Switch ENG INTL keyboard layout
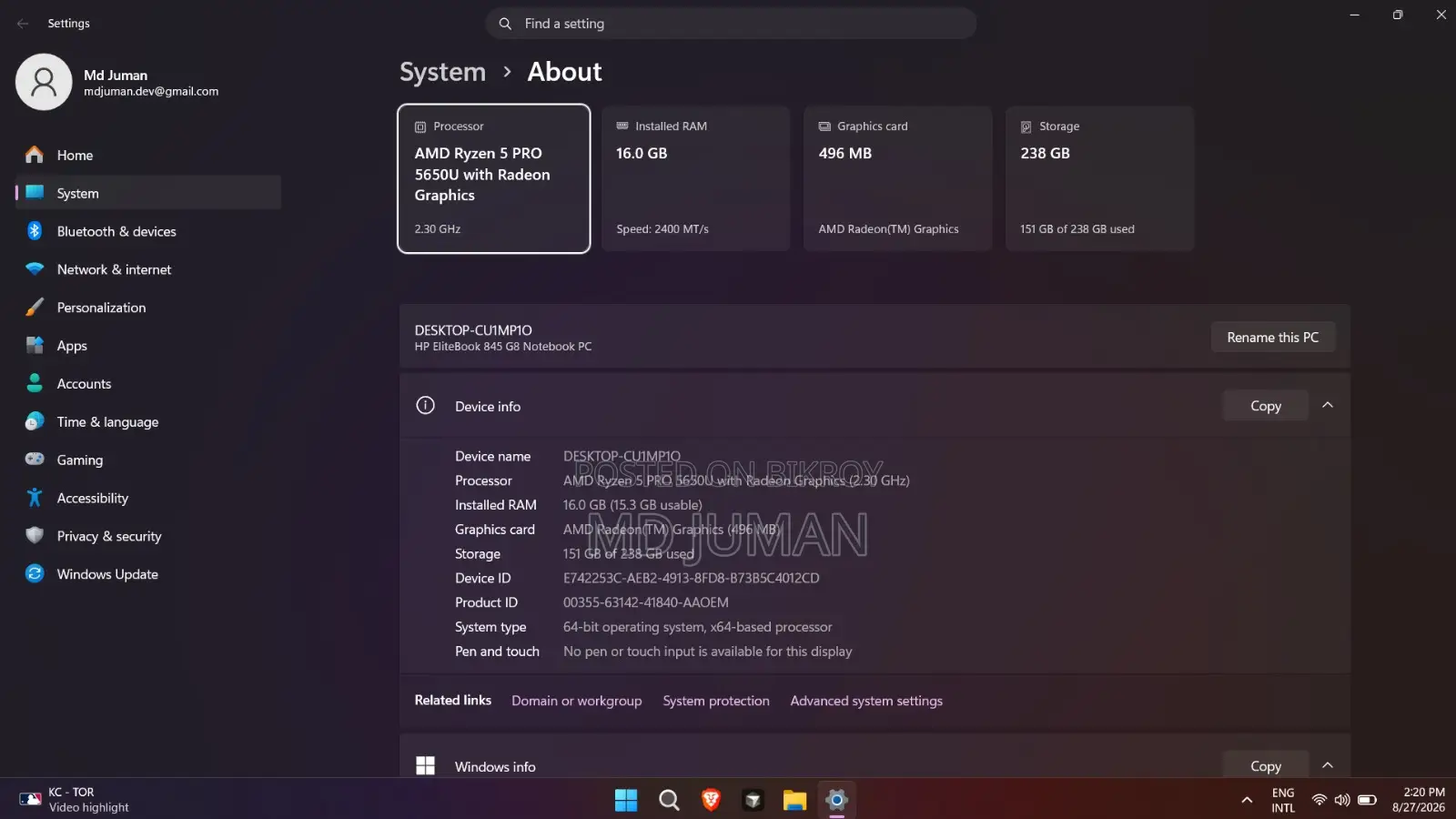This screenshot has width=1456, height=819. (1283, 800)
